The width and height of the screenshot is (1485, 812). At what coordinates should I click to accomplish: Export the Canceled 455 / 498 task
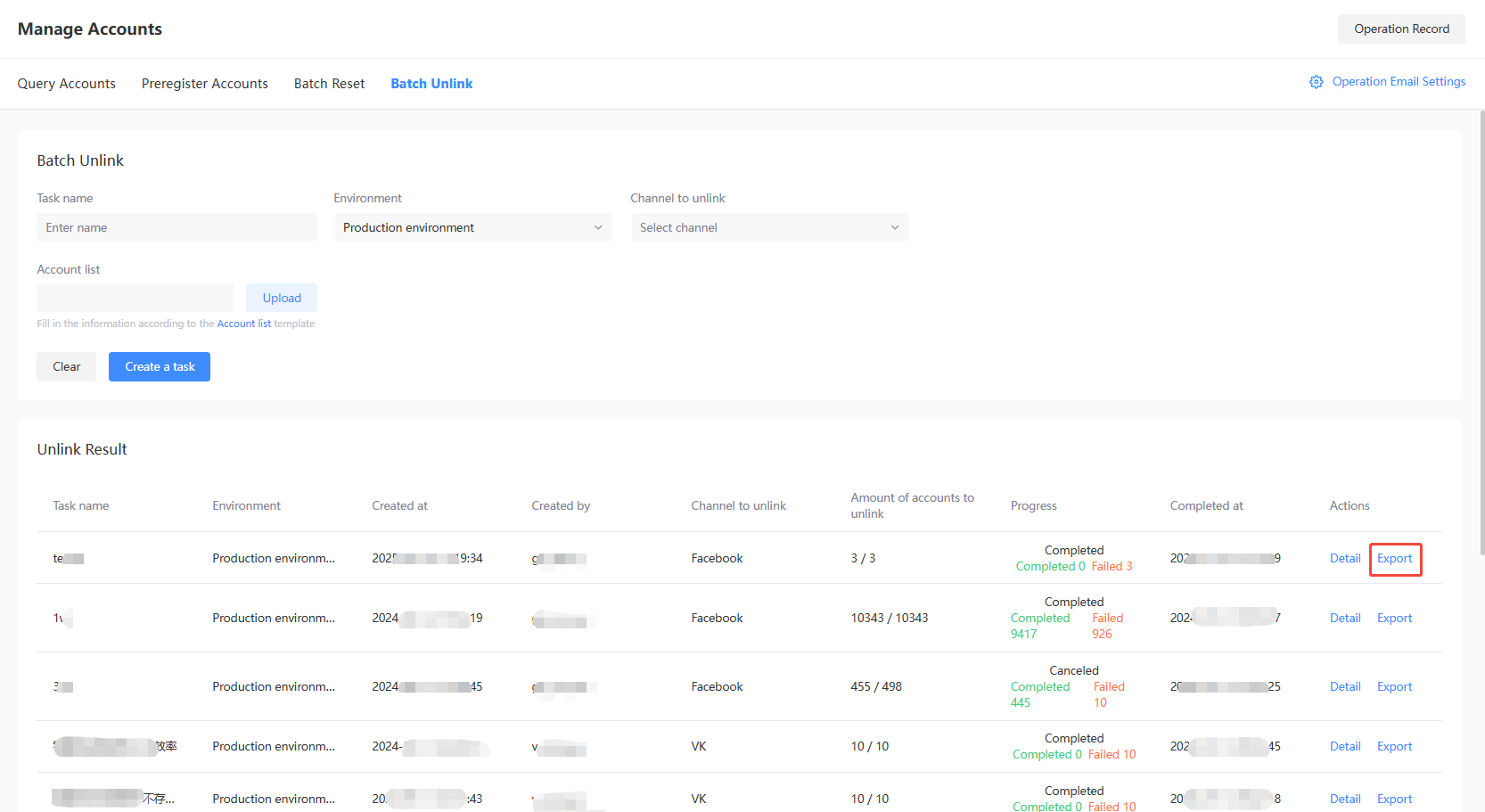[x=1394, y=686]
